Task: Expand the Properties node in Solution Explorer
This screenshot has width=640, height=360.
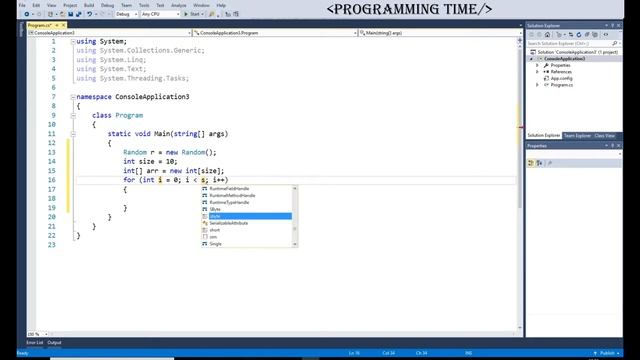Action: (x=537, y=65)
